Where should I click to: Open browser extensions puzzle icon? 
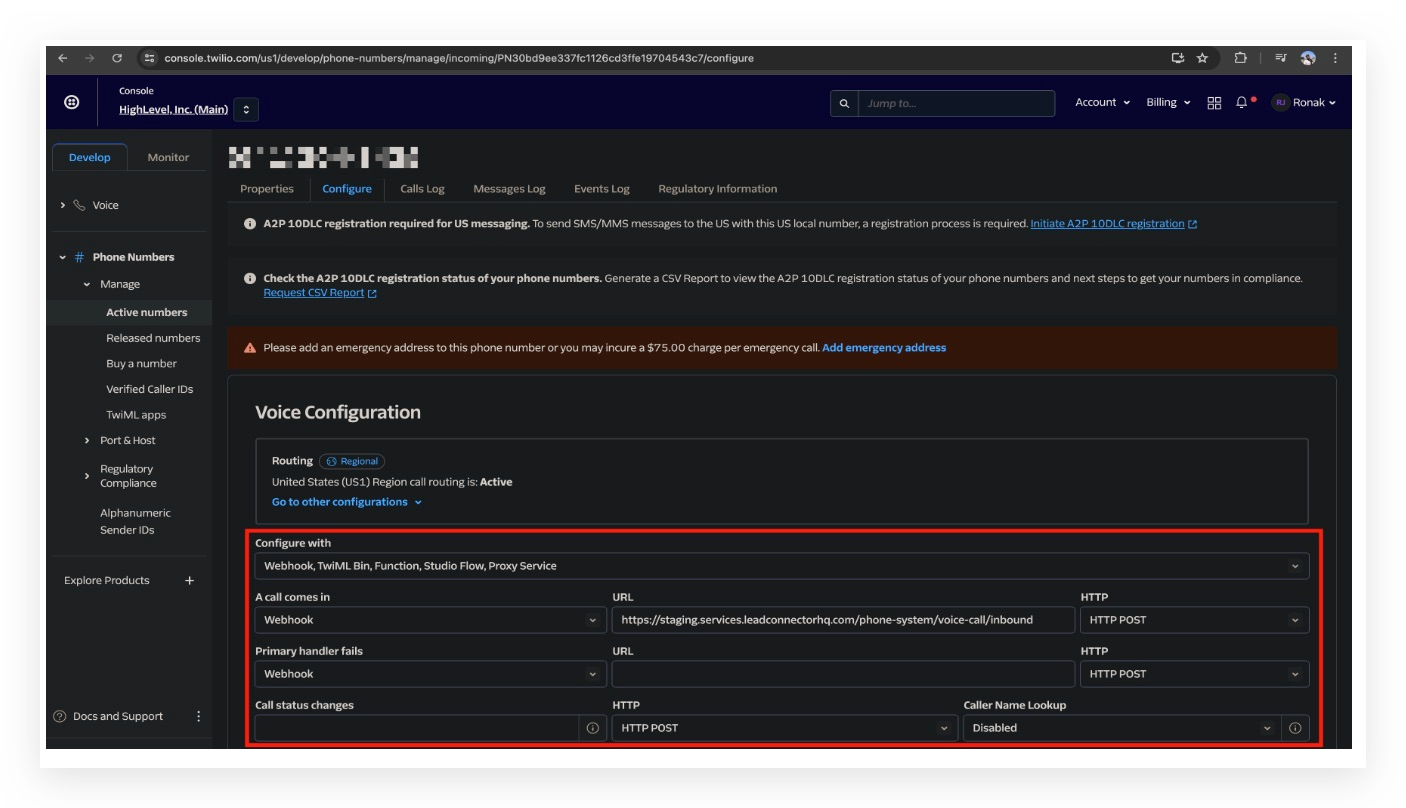tap(1241, 58)
